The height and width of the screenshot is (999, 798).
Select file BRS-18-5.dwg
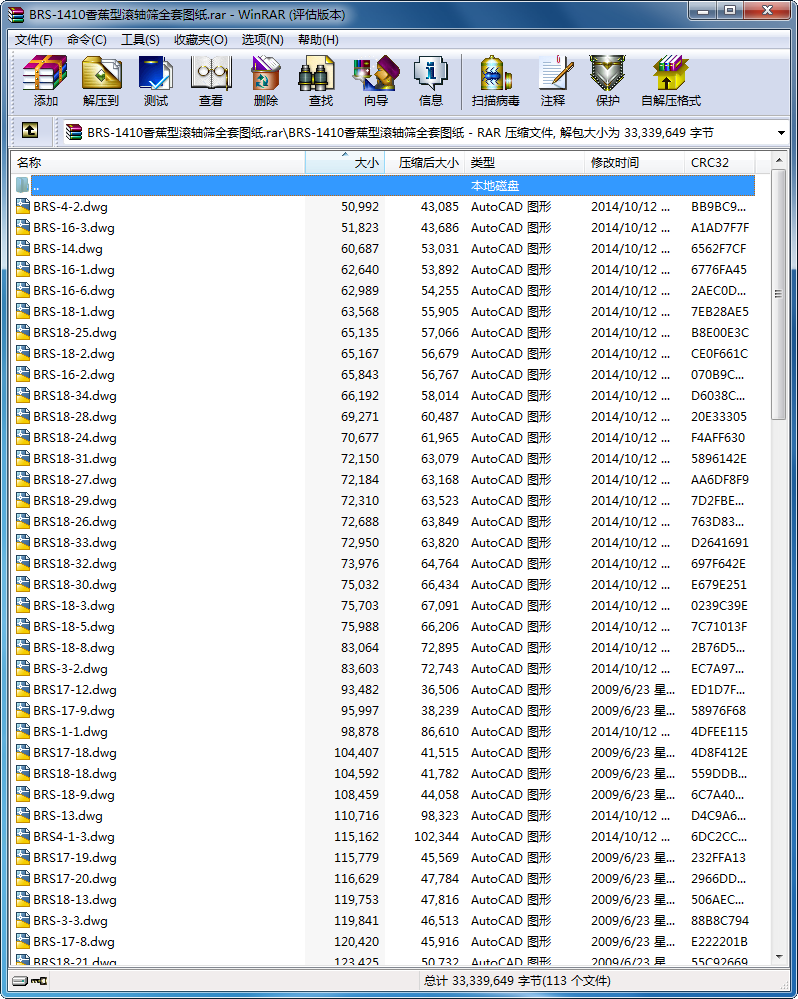point(75,626)
